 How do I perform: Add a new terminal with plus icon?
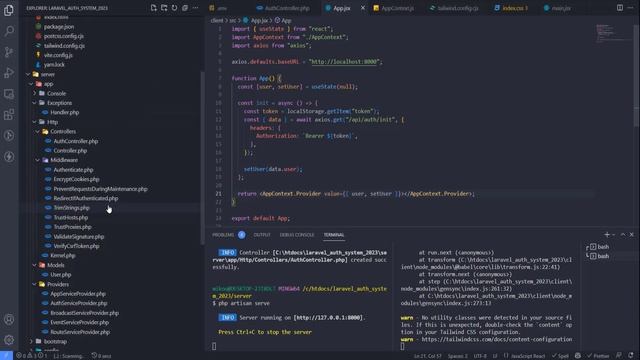607,235
